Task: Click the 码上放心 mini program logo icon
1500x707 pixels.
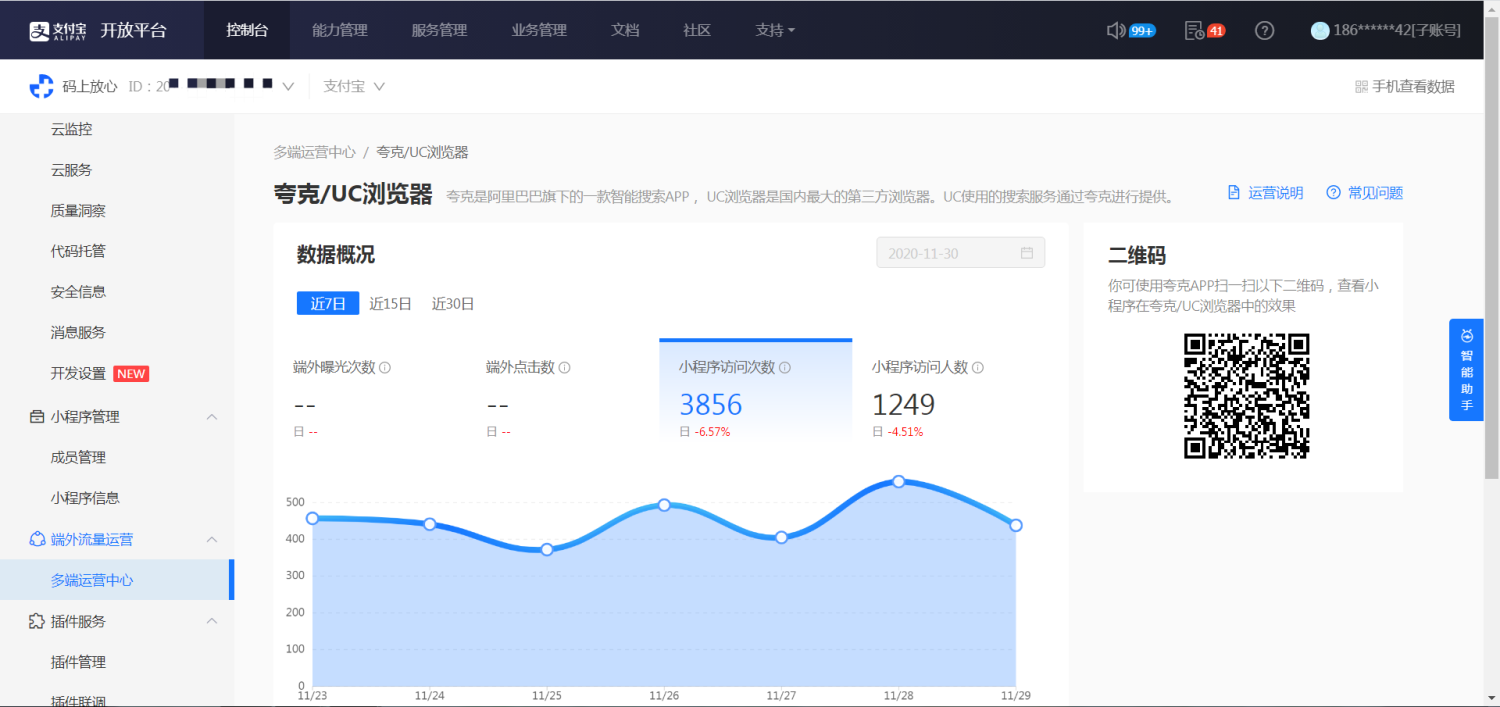Action: pos(41,86)
